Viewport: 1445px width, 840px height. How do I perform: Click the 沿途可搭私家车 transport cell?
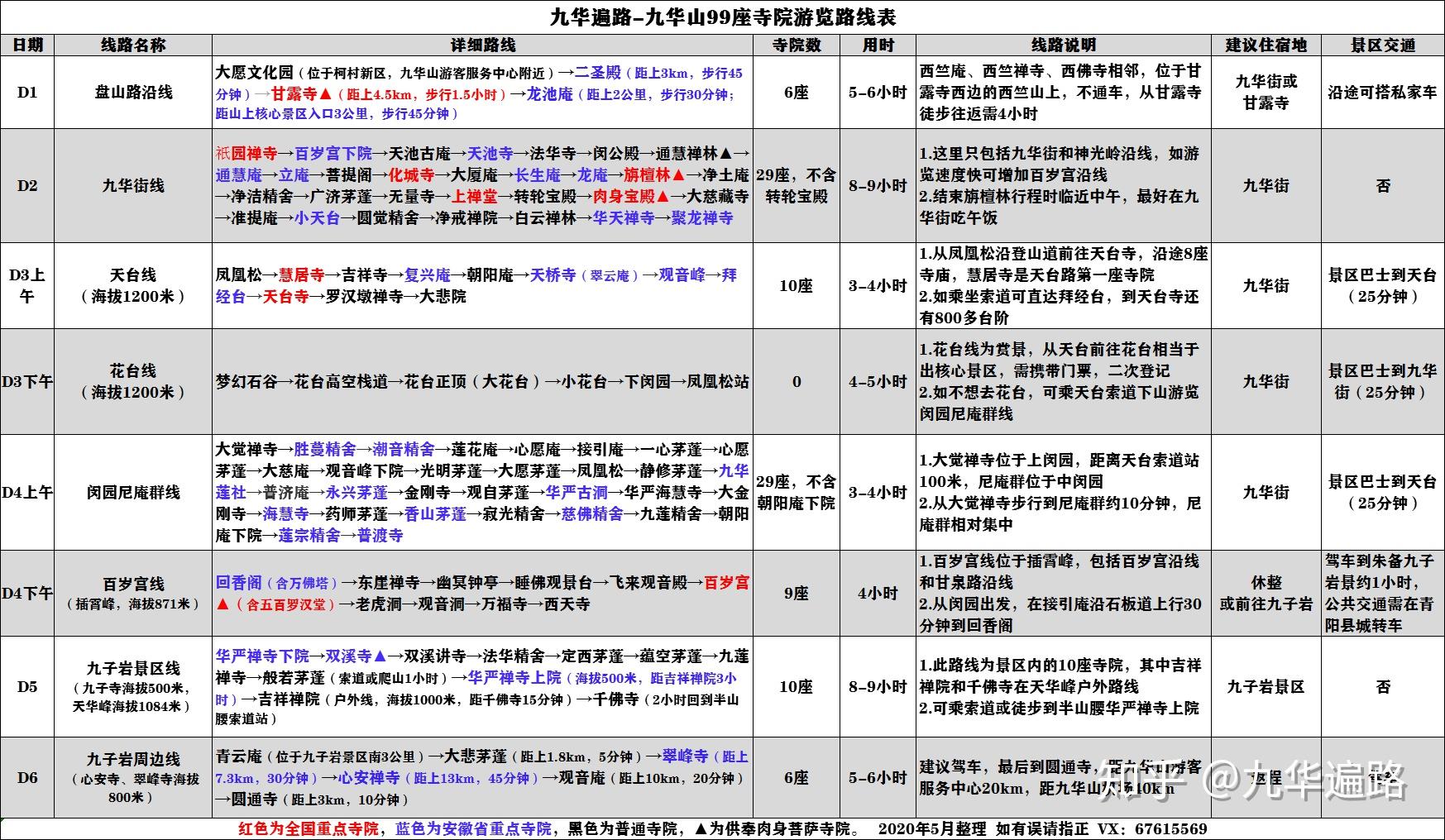pos(1383,93)
